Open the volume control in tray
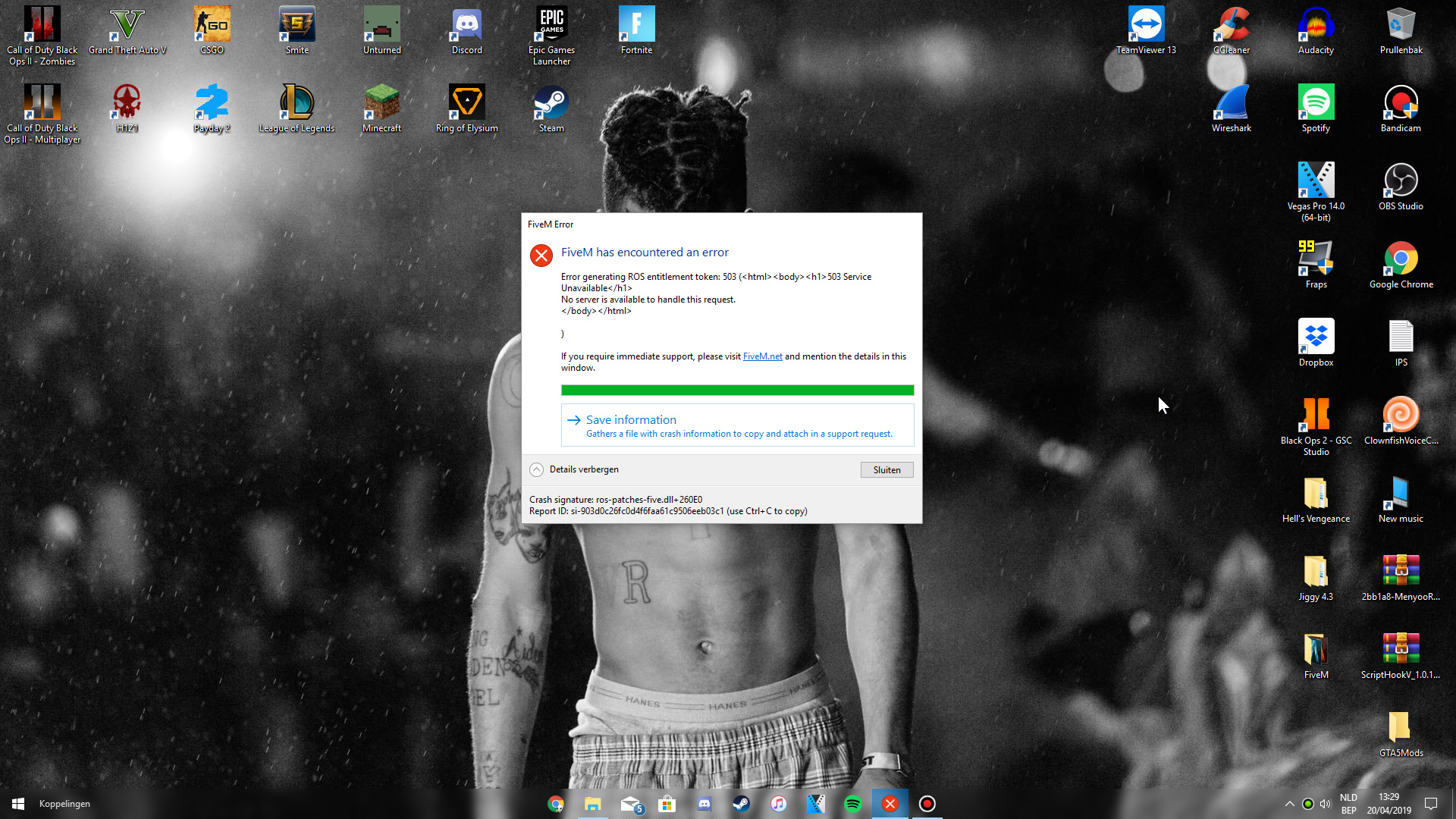 1326,804
